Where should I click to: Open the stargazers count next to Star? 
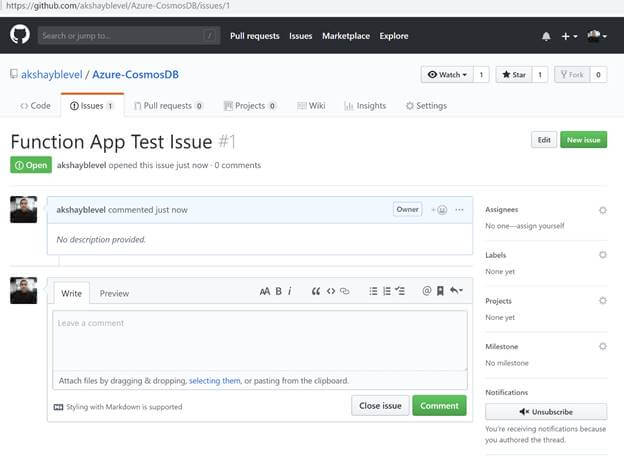(540, 74)
